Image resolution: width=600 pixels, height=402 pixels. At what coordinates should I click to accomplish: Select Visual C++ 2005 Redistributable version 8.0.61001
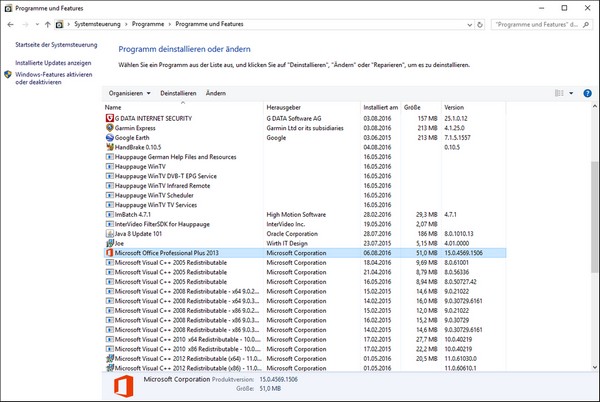305,262
